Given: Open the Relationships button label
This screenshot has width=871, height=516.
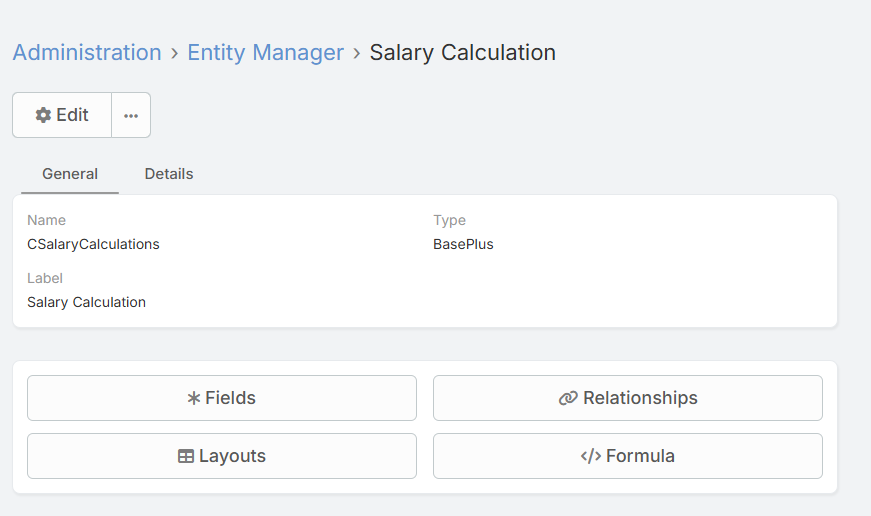Looking at the screenshot, I should pyautogui.click(x=640, y=398).
